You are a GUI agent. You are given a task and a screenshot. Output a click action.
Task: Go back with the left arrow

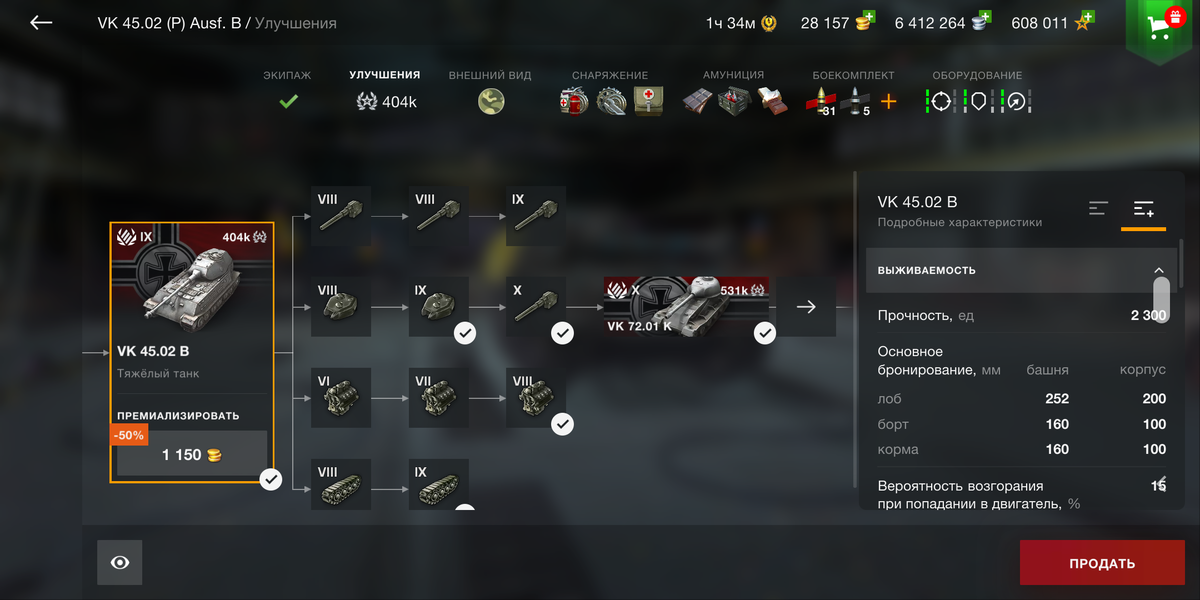click(x=41, y=22)
